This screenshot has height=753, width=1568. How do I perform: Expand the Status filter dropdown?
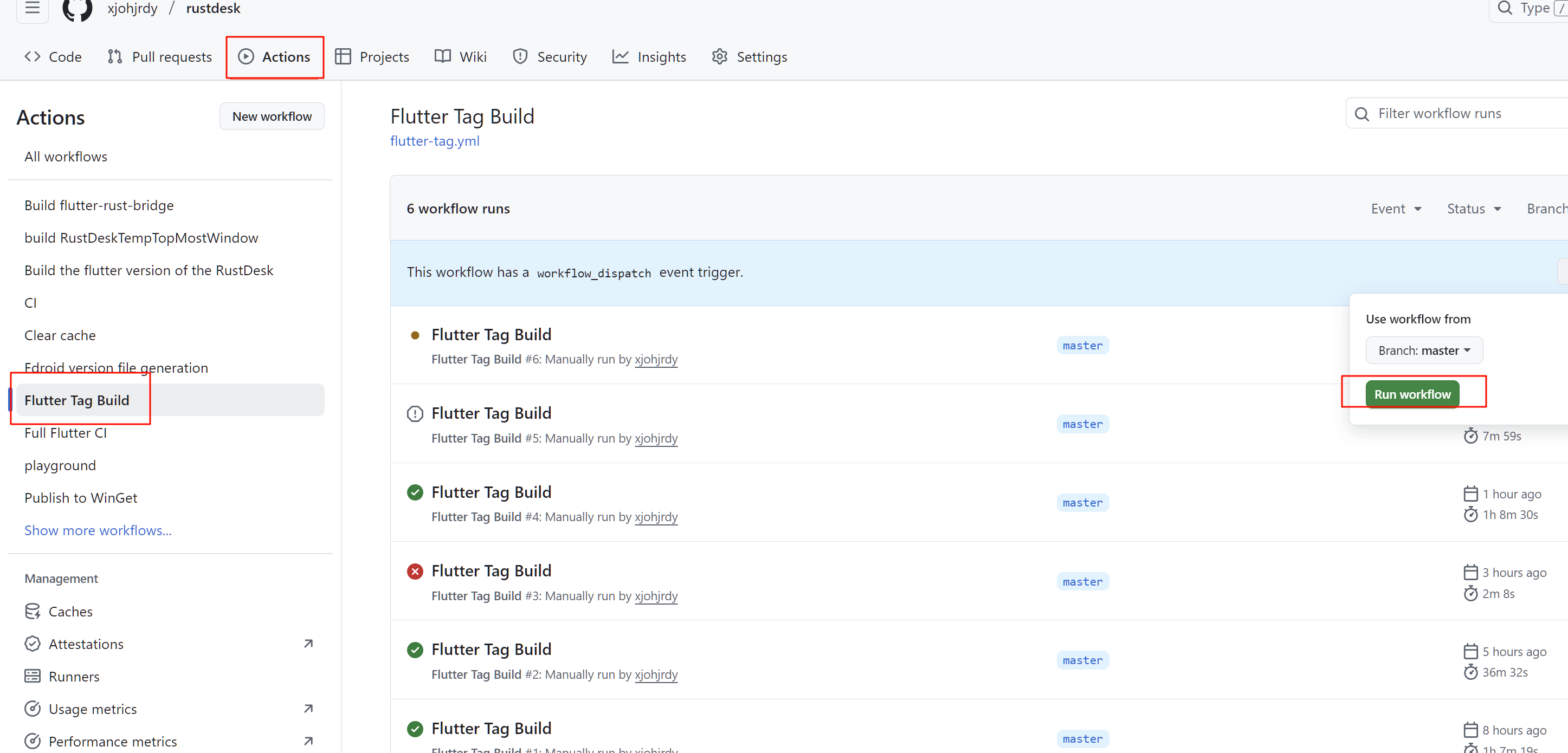point(1474,209)
